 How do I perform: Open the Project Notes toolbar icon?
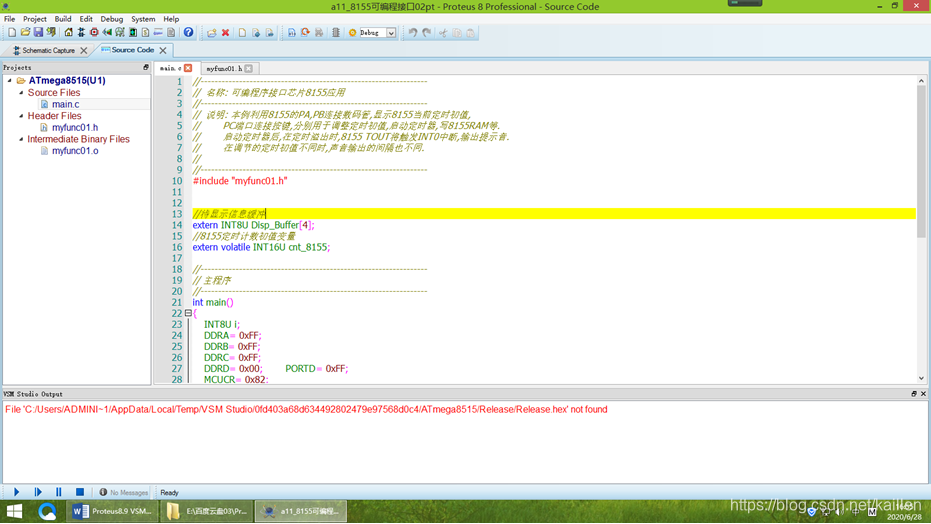point(171,33)
